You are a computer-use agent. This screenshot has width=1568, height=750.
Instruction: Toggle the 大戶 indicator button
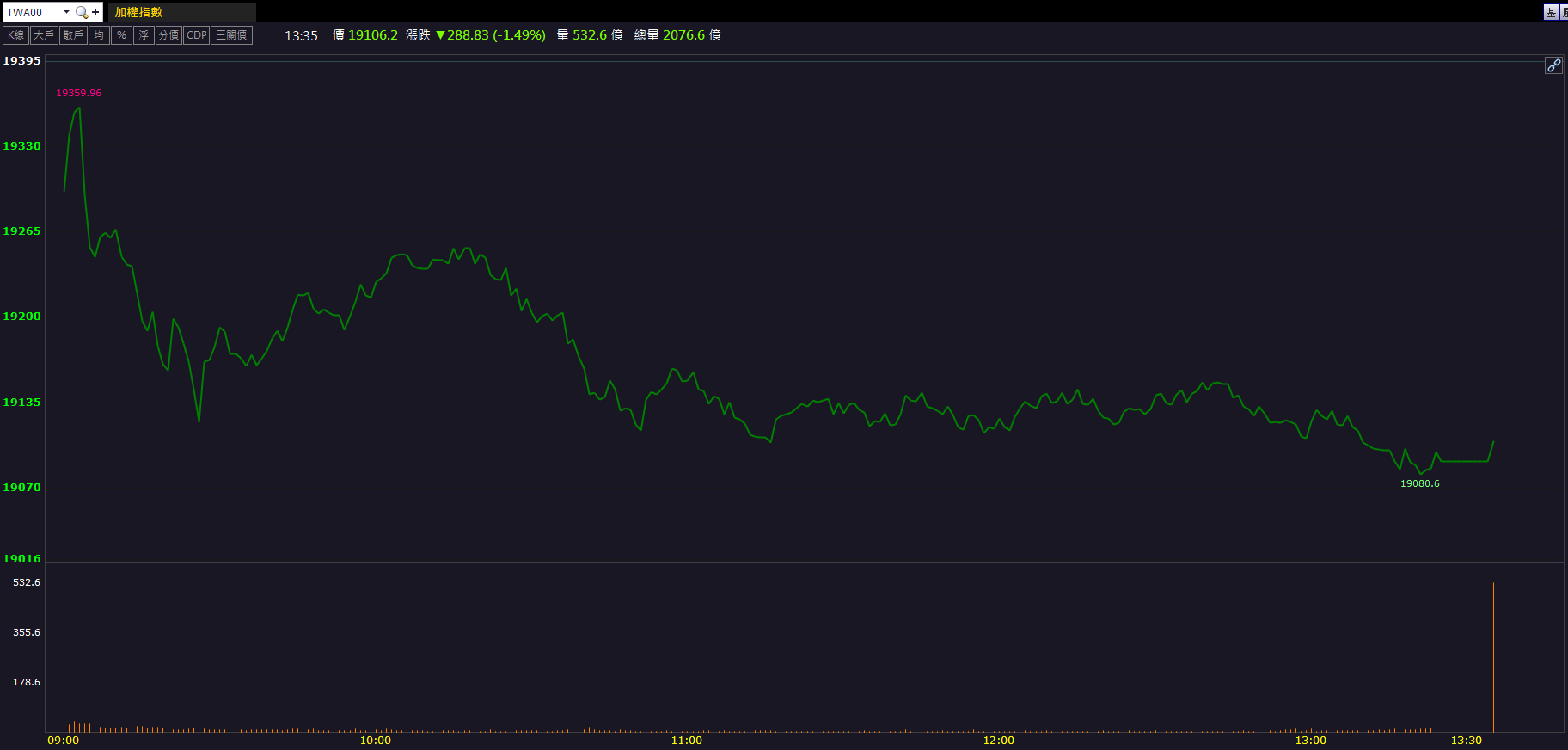44,35
